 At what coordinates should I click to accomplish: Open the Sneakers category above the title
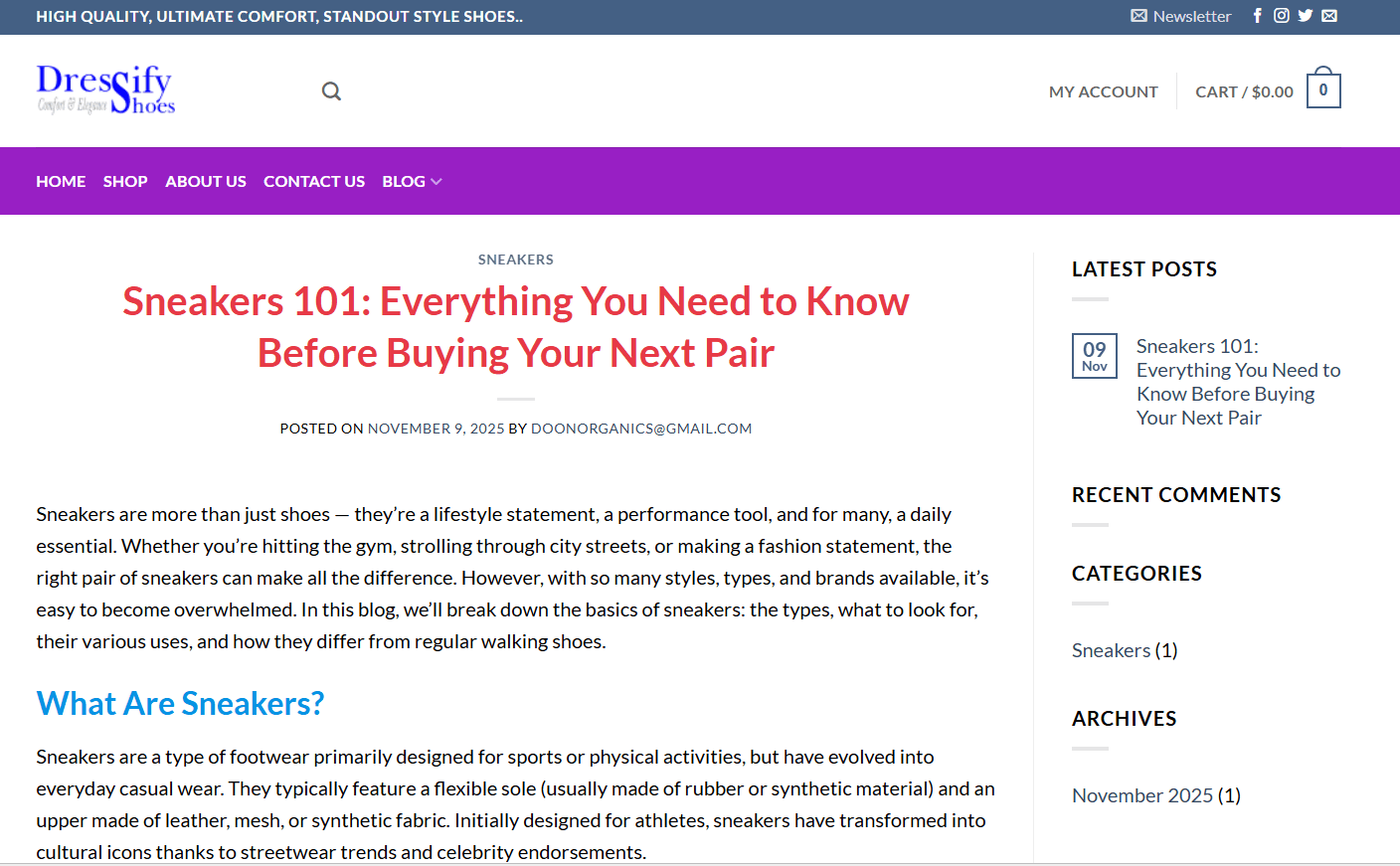(515, 260)
